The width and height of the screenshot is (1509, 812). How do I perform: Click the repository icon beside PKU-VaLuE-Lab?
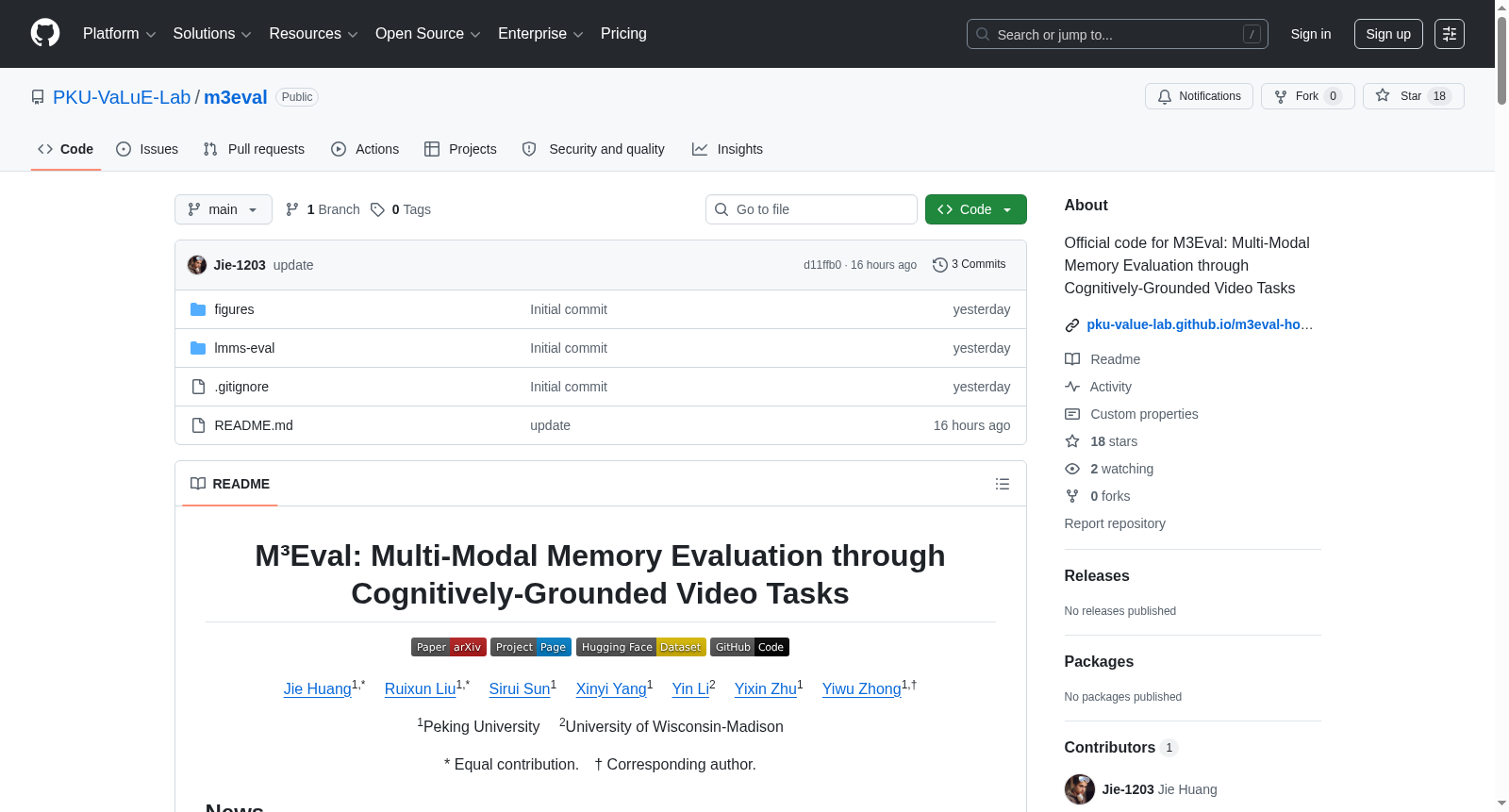click(x=38, y=97)
